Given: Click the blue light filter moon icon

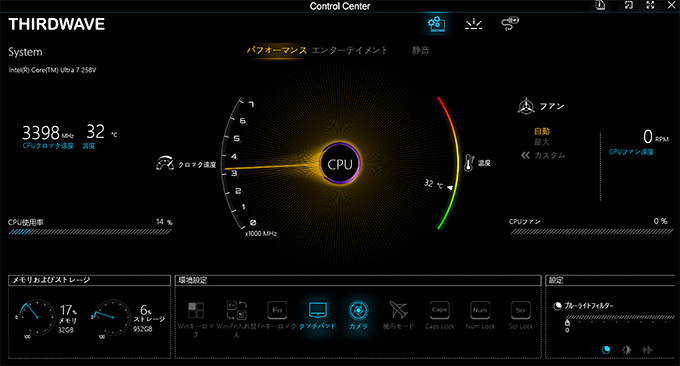Looking at the screenshot, I should pos(557,306).
